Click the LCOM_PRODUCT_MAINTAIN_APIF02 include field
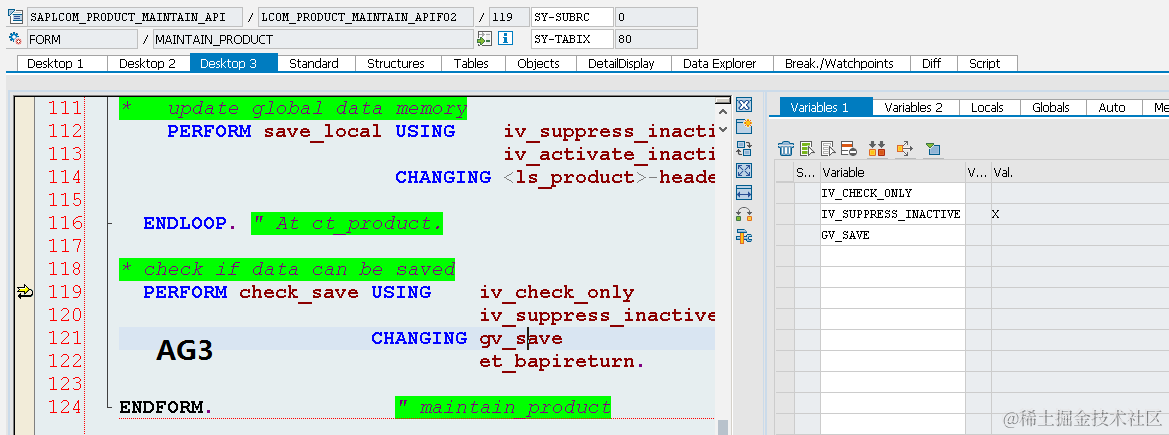Image resolution: width=1169 pixels, height=435 pixels. pos(365,16)
